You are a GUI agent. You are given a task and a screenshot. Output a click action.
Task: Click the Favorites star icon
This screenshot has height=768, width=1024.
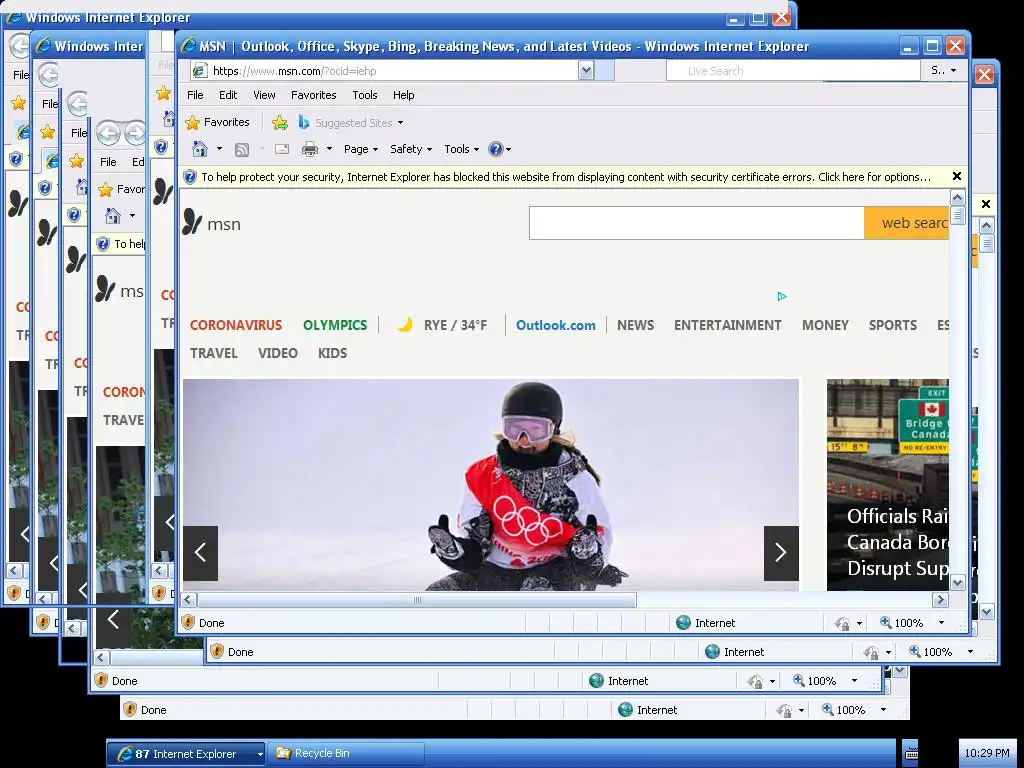tap(193, 122)
